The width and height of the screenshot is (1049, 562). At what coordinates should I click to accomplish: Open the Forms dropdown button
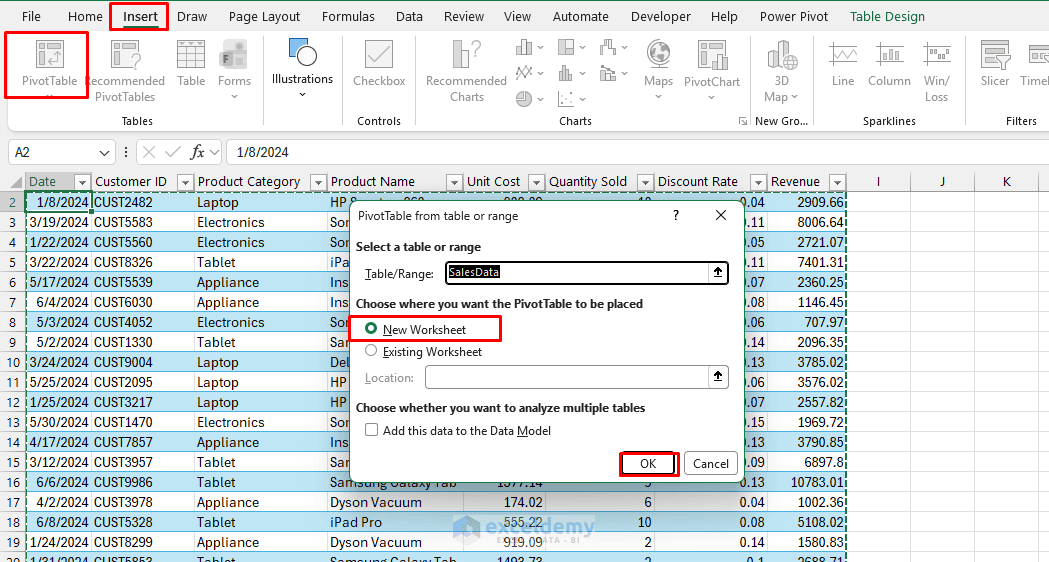[x=234, y=71]
